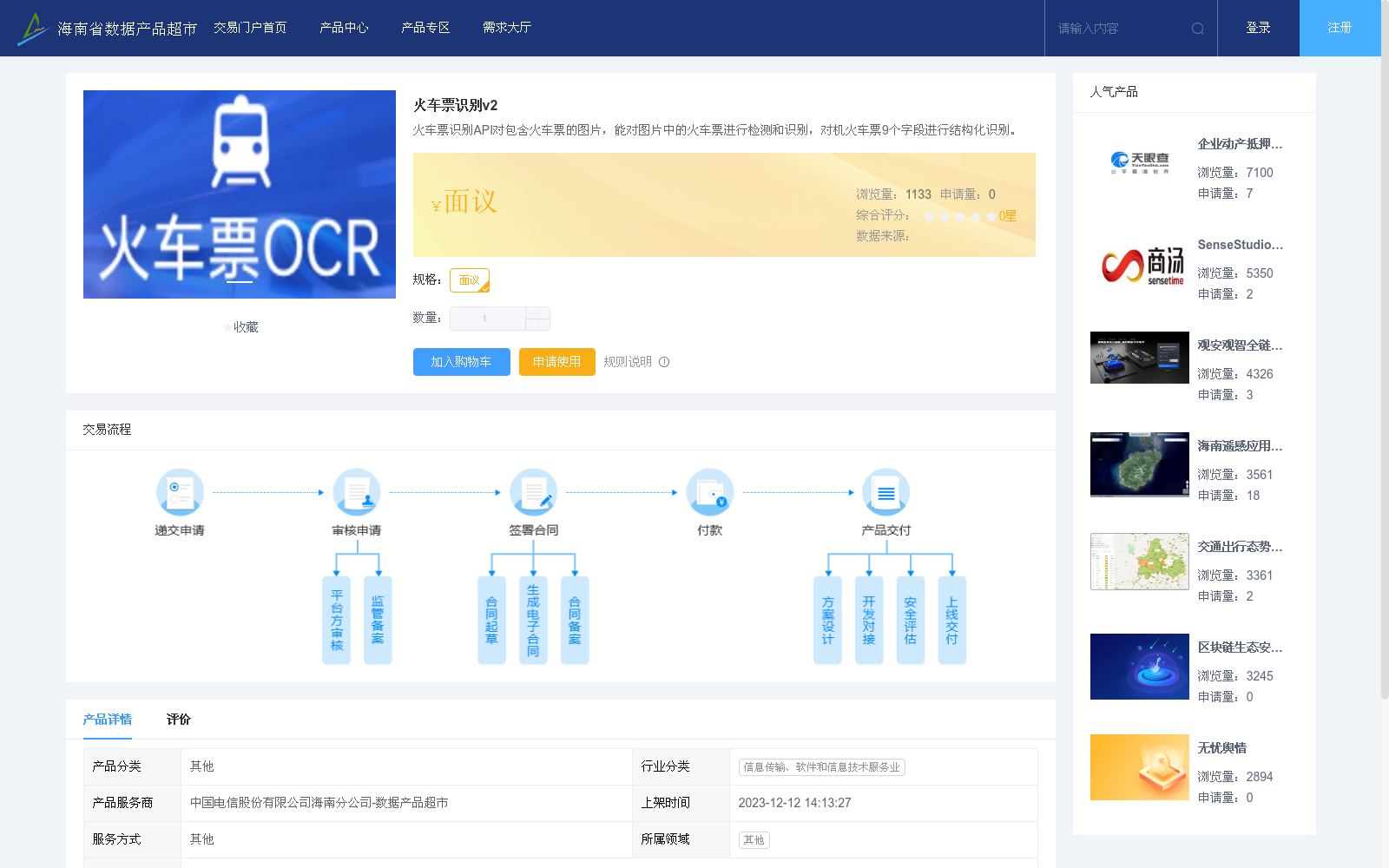The width and height of the screenshot is (1389, 868).
Task: Open the 需求大厅 menu item
Action: click(507, 28)
